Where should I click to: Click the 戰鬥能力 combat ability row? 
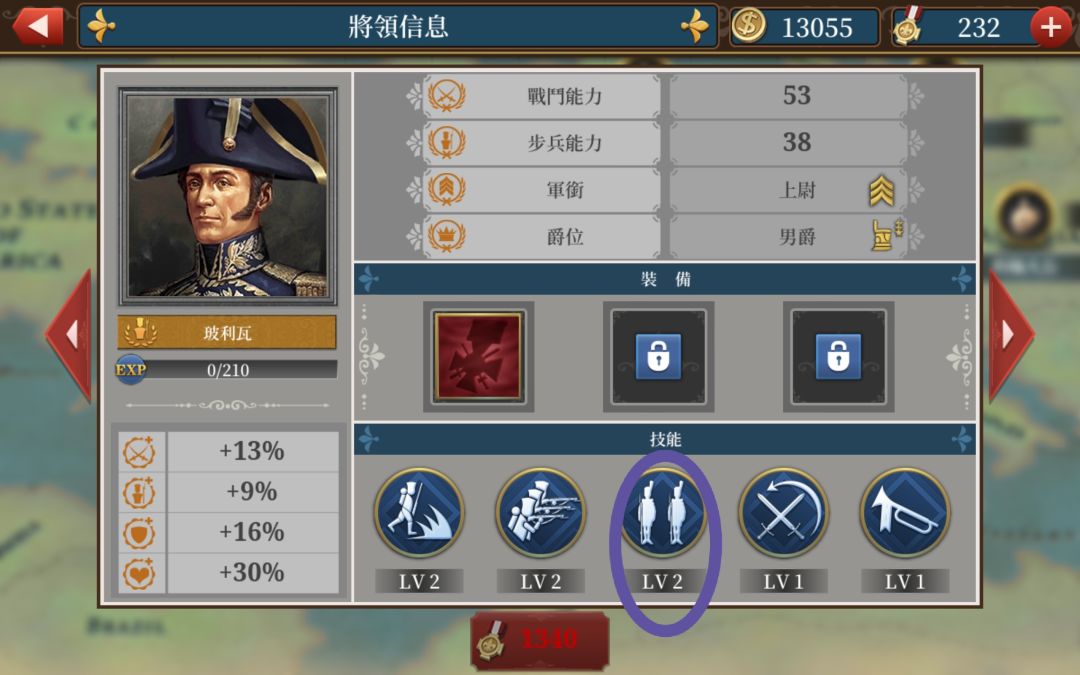coord(665,96)
